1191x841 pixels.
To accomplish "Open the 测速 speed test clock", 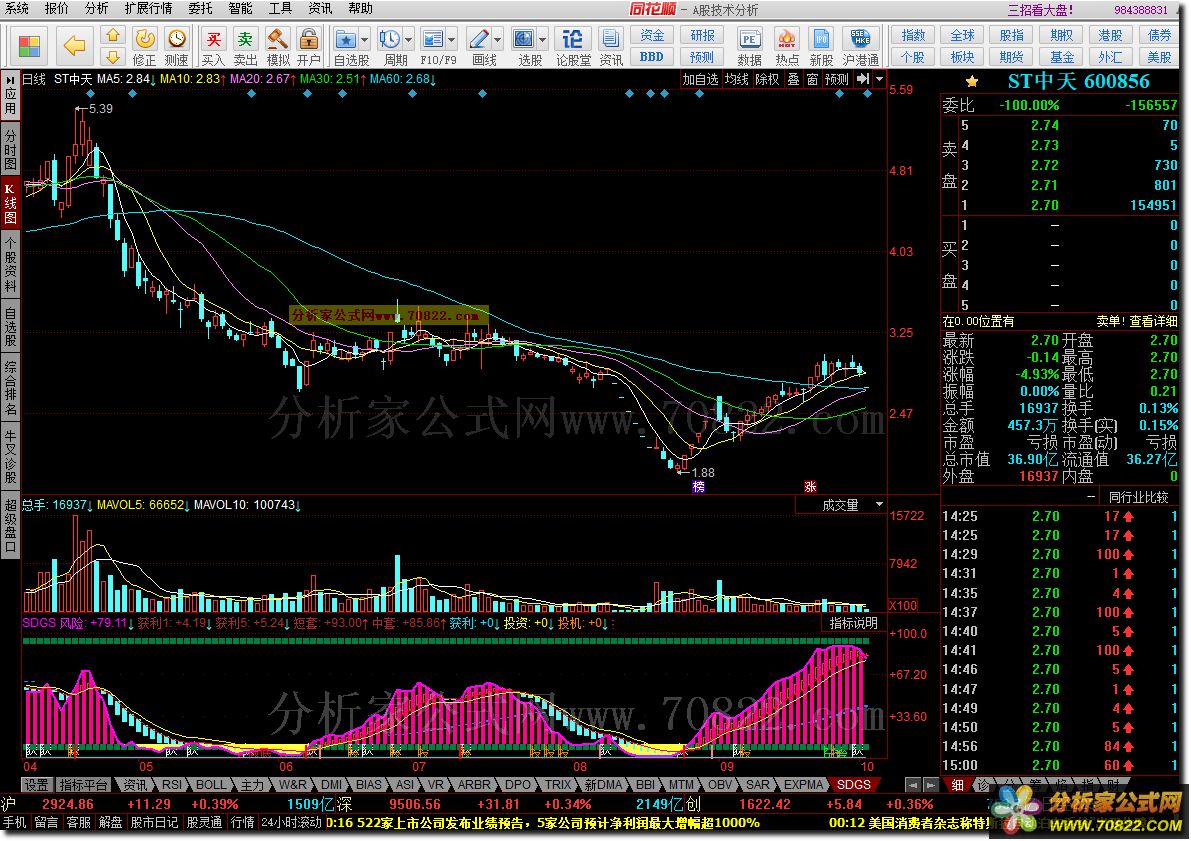I will pyautogui.click(x=177, y=46).
